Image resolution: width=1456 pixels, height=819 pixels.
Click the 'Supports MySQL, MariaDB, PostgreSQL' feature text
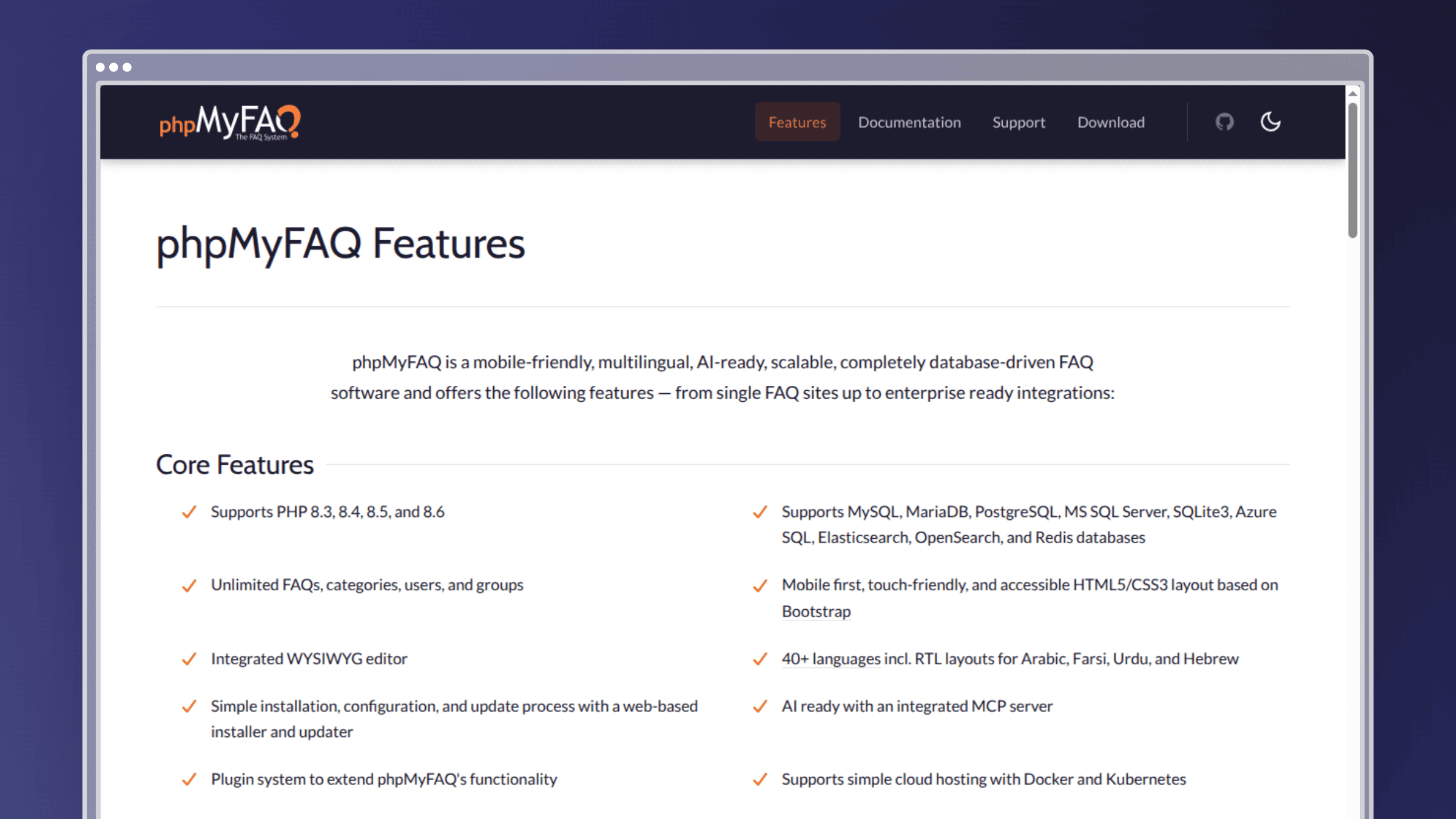tap(1029, 525)
